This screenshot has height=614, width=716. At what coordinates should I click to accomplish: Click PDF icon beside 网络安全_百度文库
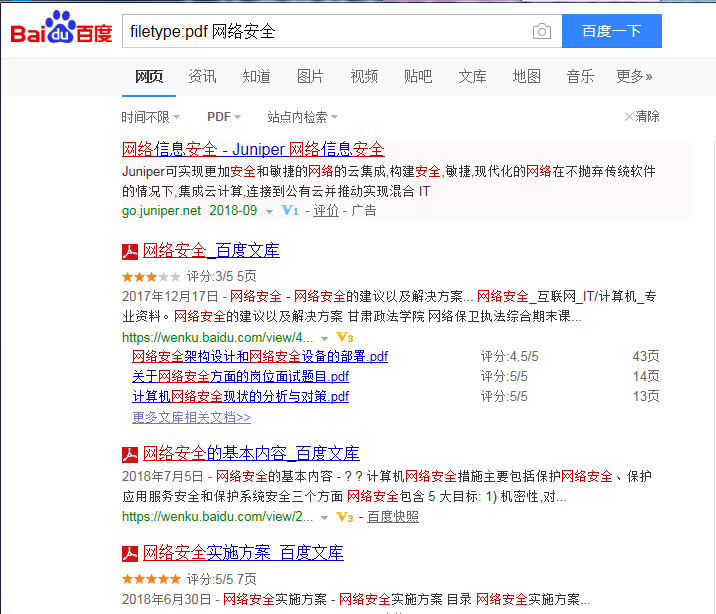pos(130,252)
